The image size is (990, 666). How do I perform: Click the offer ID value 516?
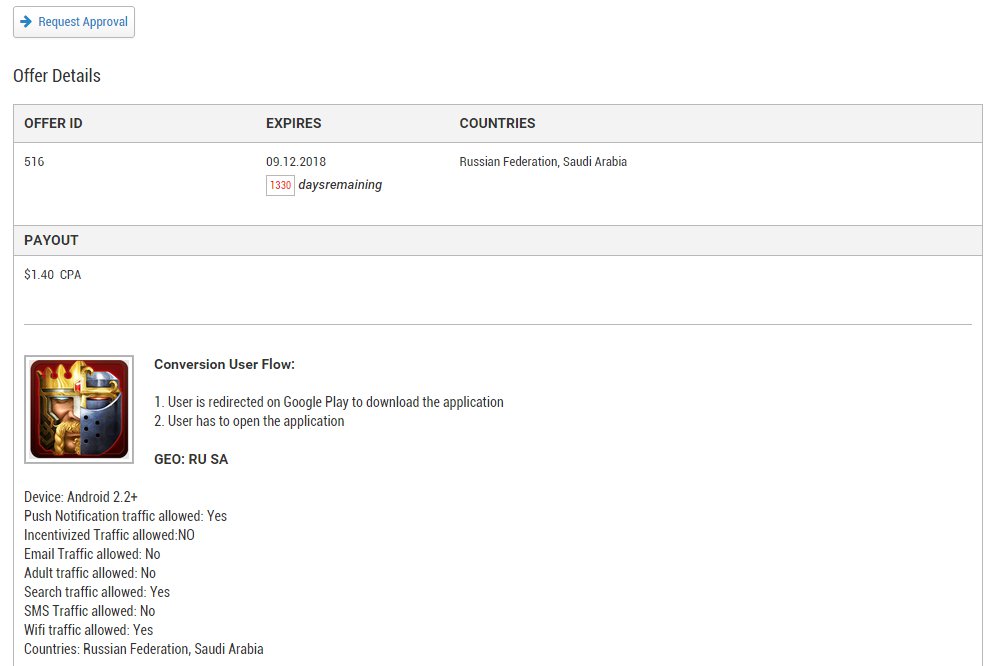[34, 161]
